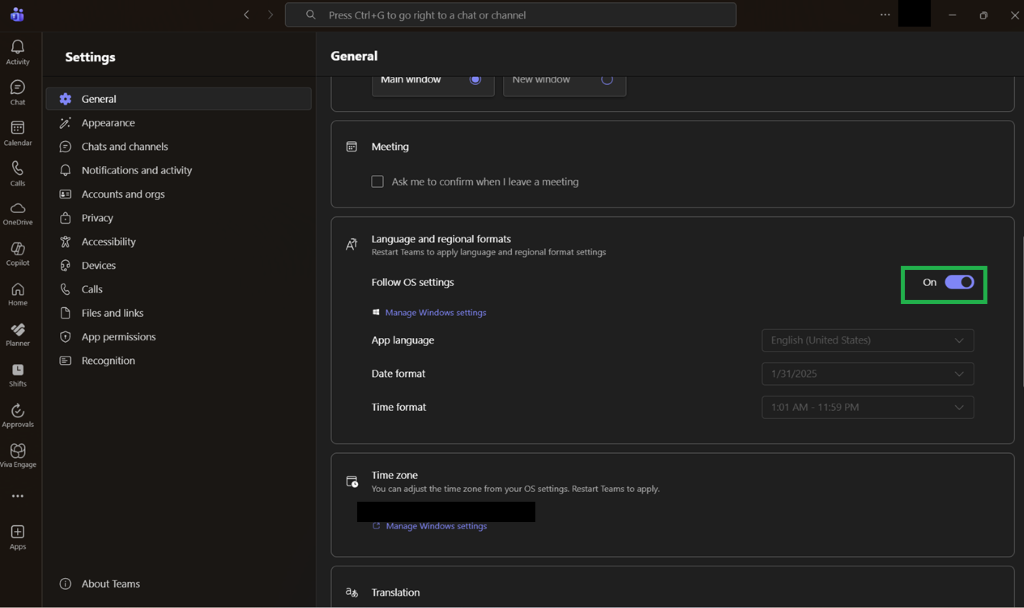This screenshot has width=1024, height=608.
Task: Click the search box at the top
Action: [x=511, y=14]
